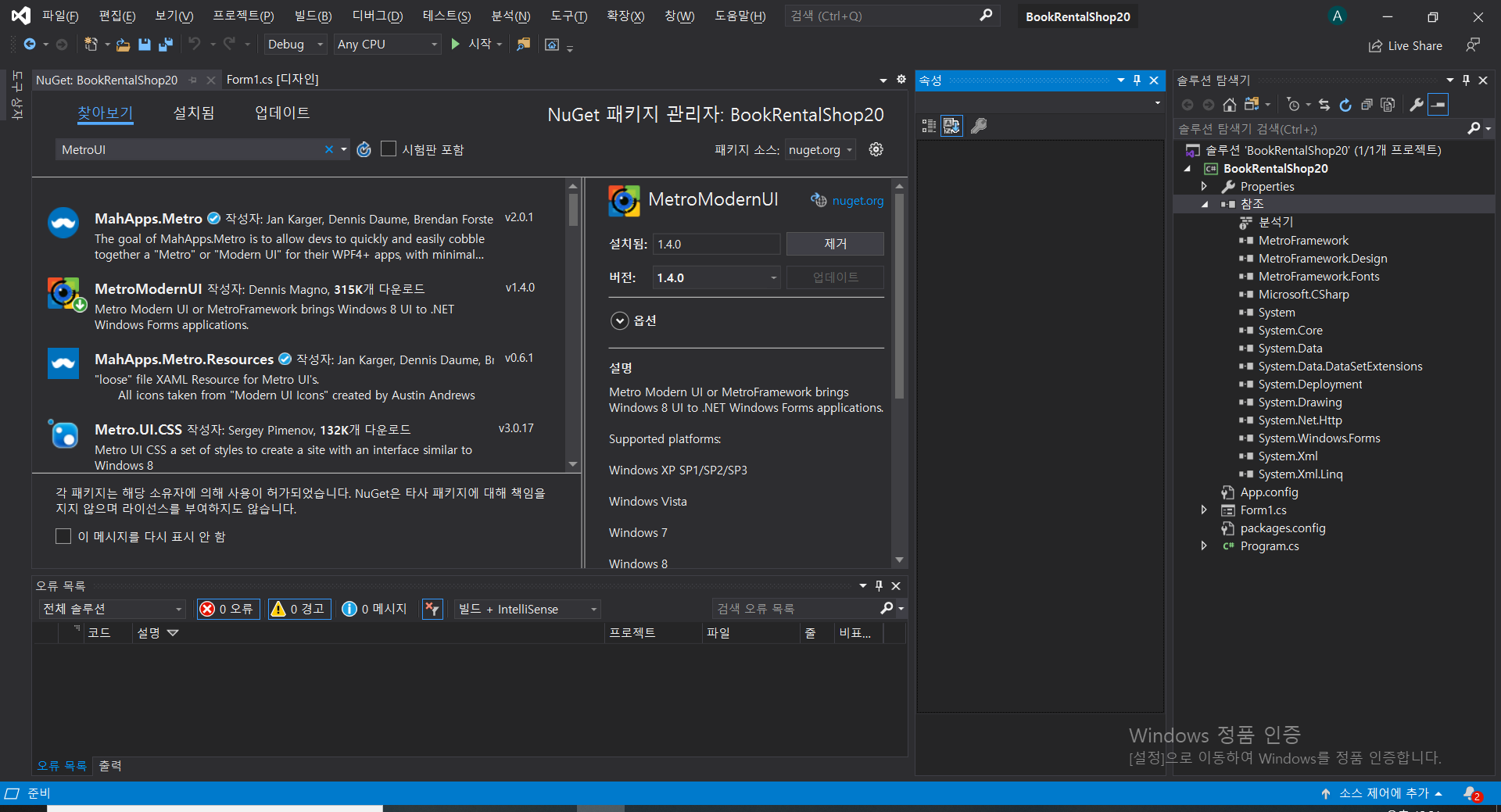Switch to the Updates NuGet tab
The image size is (1501, 812).
(x=282, y=113)
